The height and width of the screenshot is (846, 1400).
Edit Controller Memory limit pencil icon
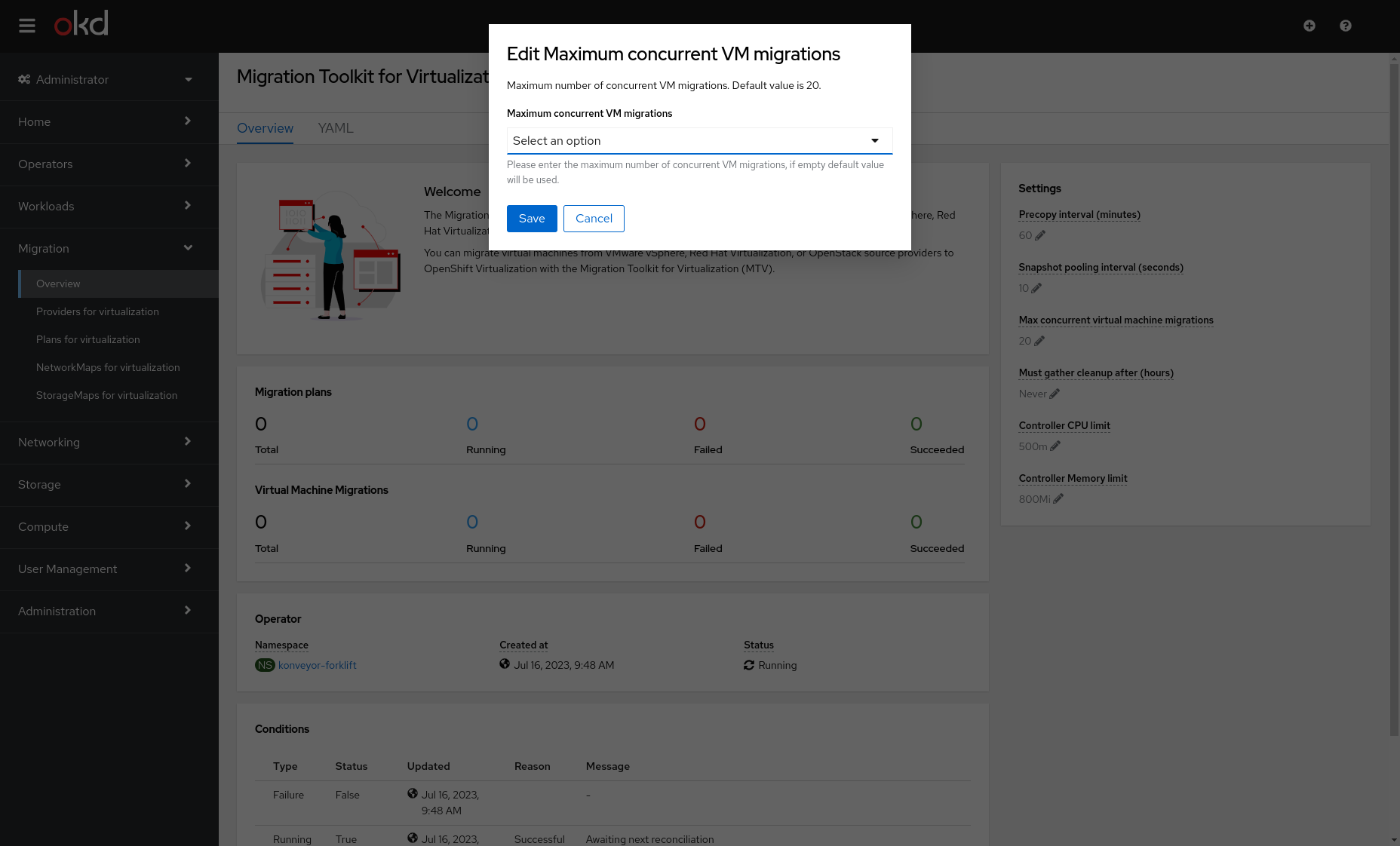coord(1058,499)
